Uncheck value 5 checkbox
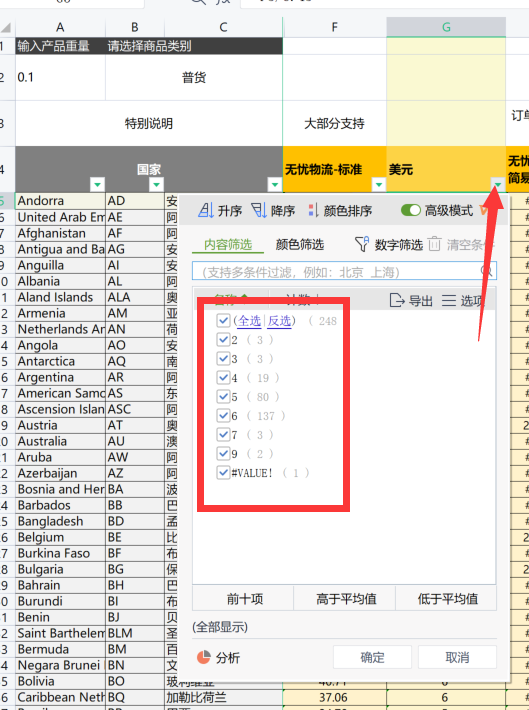529x710 pixels. pyautogui.click(x=223, y=397)
